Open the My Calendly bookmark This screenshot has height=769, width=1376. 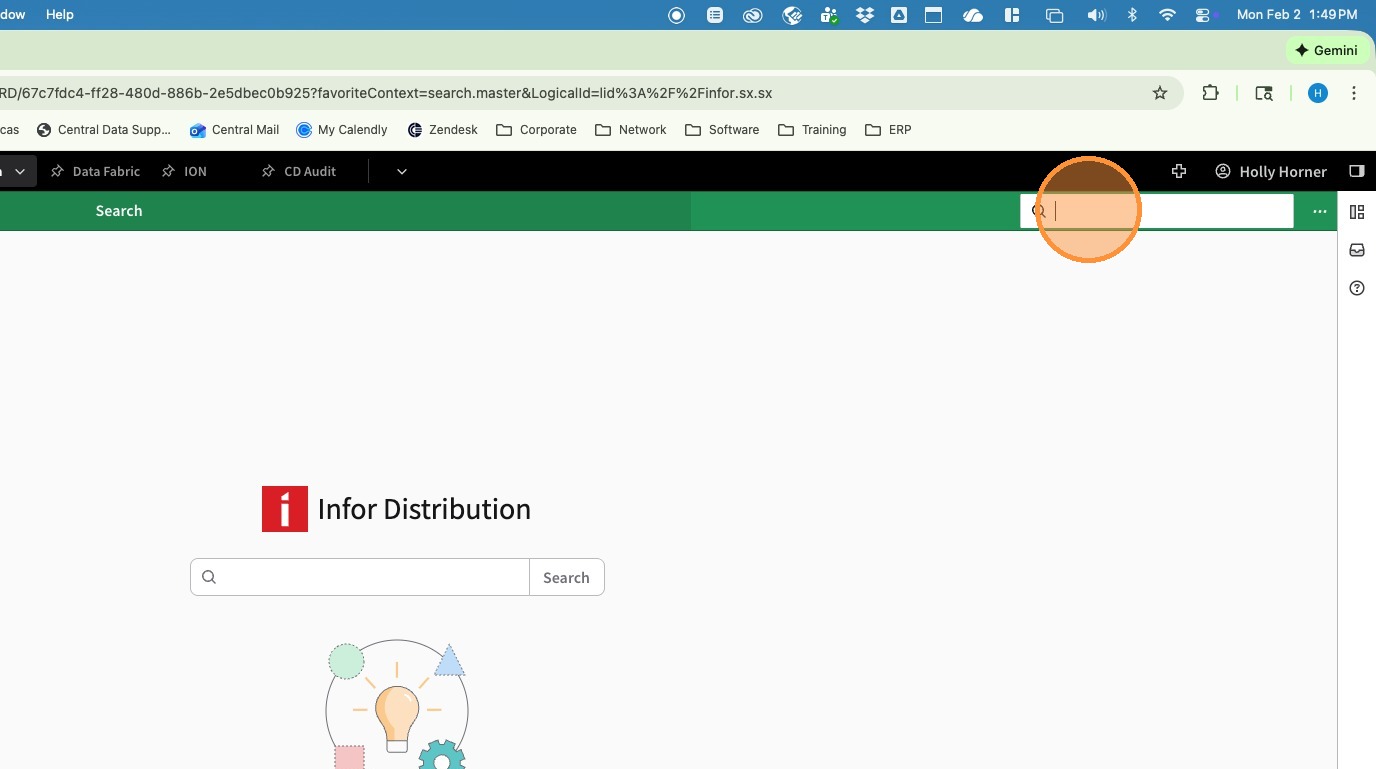pos(342,130)
